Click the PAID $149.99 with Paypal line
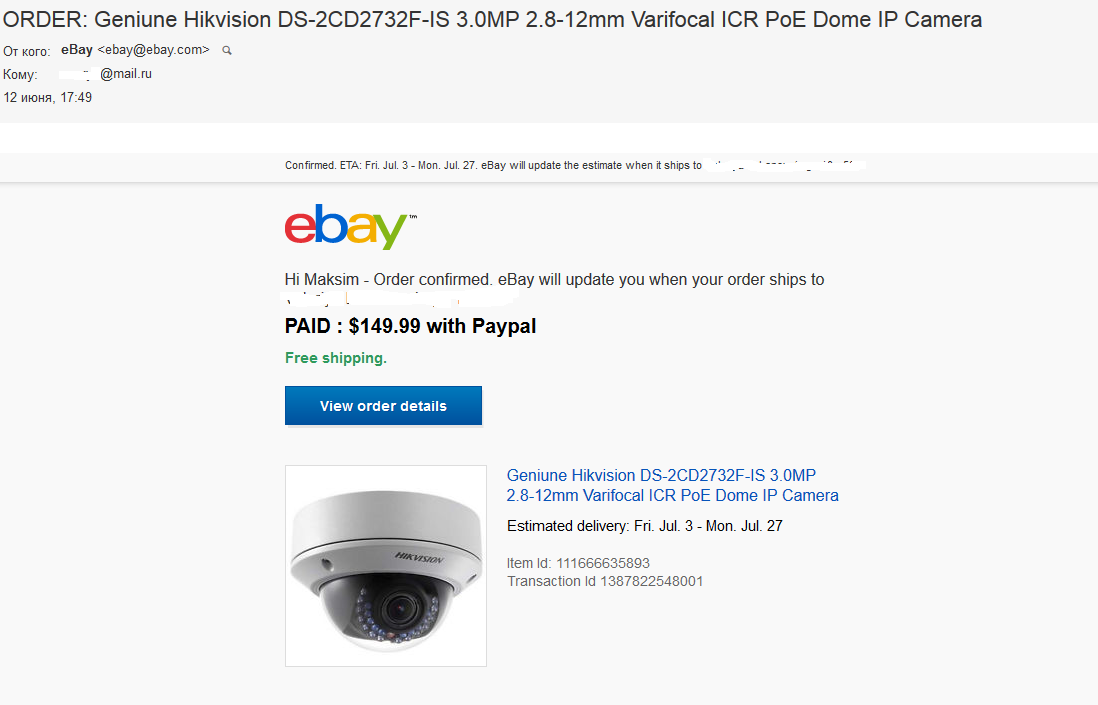This screenshot has height=705, width=1098. [x=410, y=326]
